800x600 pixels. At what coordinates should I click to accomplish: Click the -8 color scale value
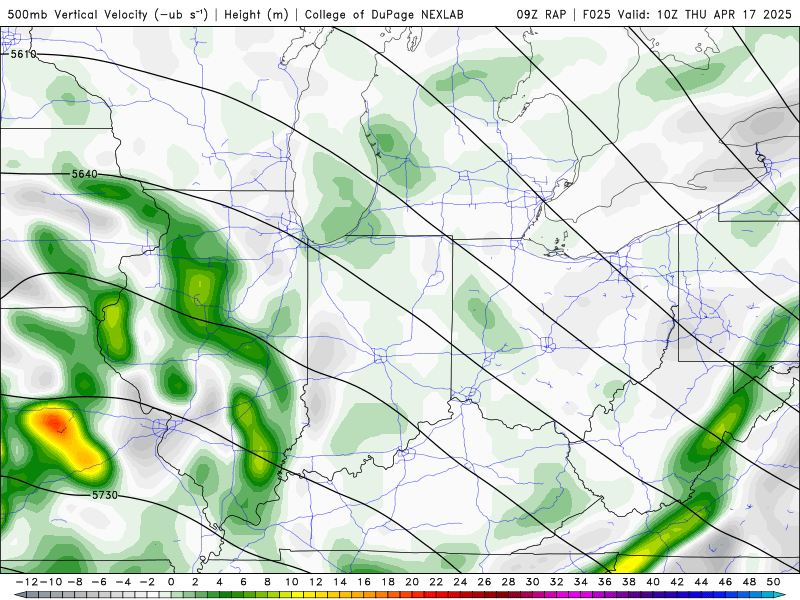click(x=75, y=582)
